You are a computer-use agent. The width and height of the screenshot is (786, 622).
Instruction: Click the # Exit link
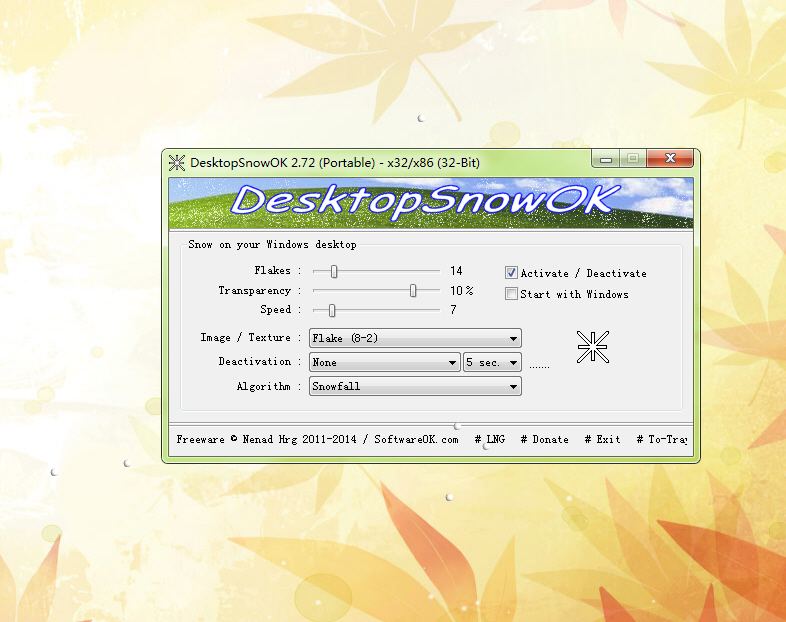tap(603, 440)
